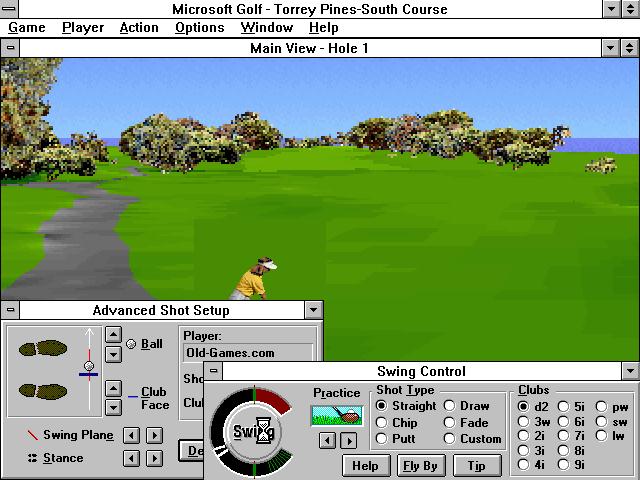Choose the 4i club
640x480 pixels.
531,464
